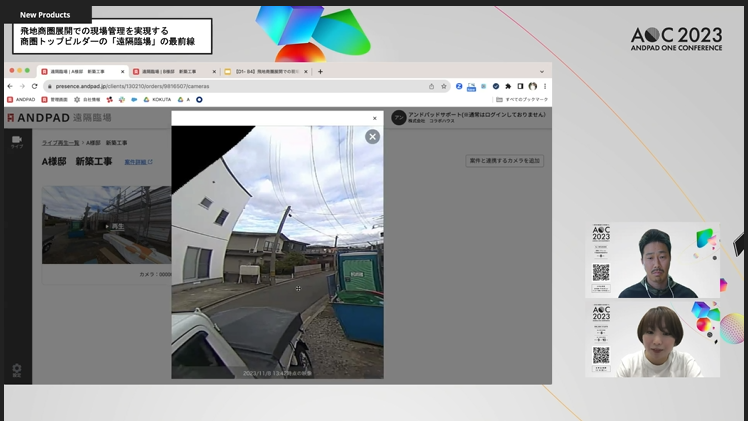
Task: Open a new tab with plus button
Action: click(320, 72)
